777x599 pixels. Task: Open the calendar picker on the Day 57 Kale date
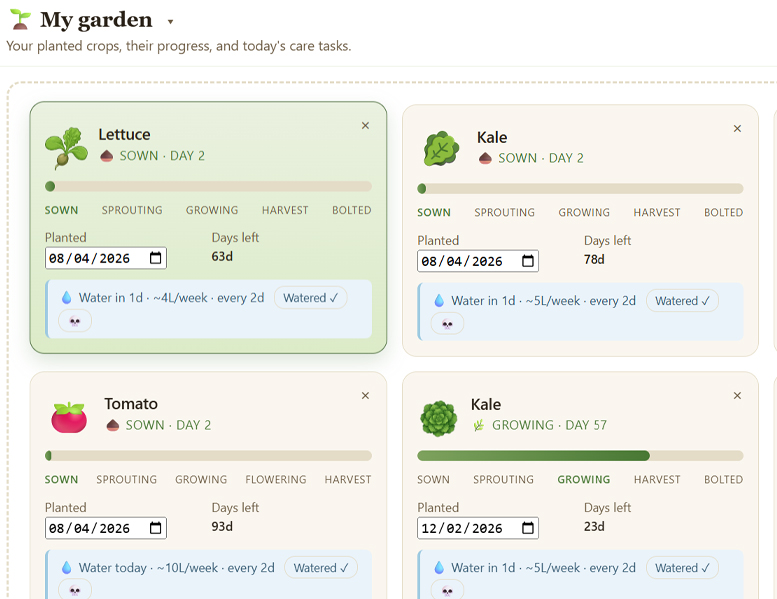coord(527,528)
